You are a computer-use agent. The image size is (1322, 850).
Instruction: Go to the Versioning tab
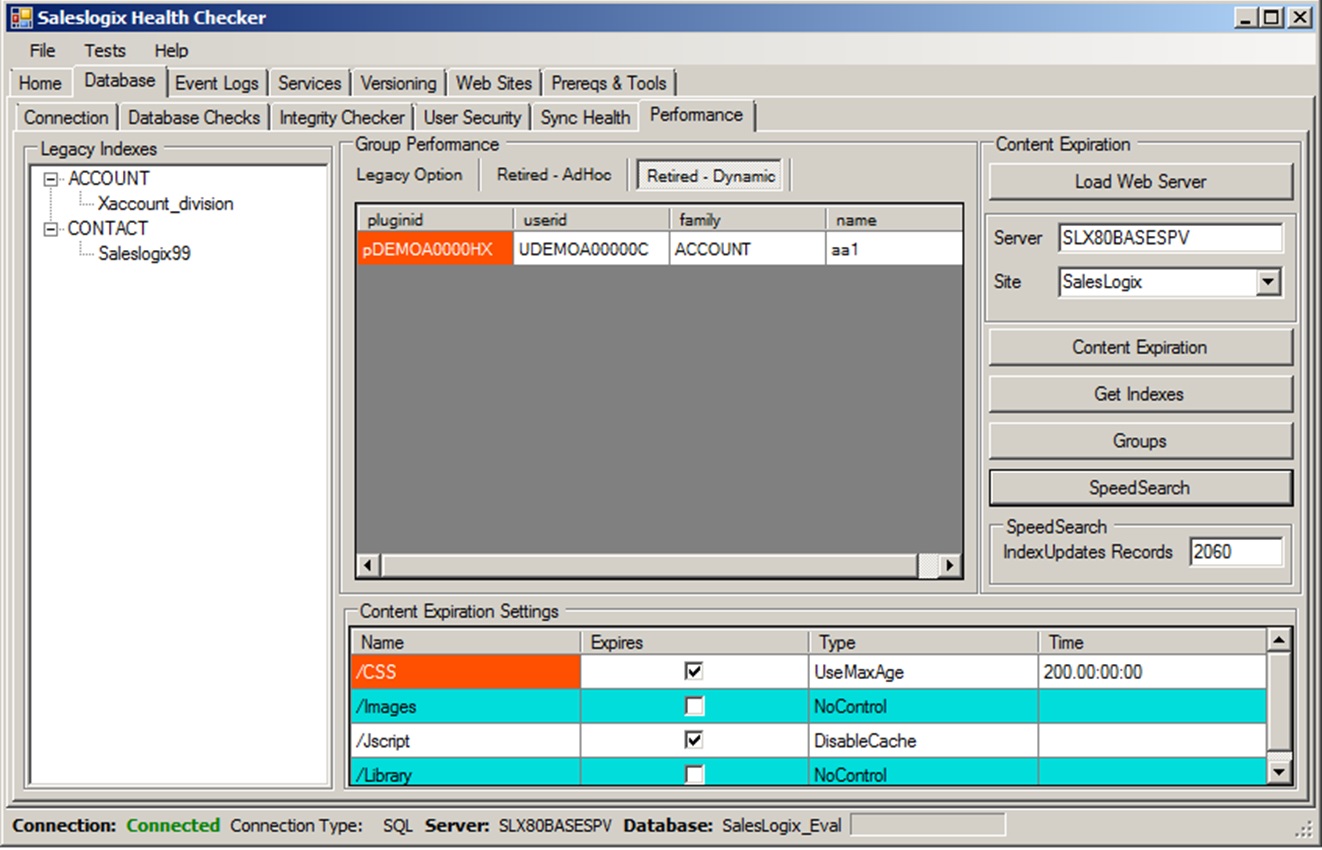(398, 83)
